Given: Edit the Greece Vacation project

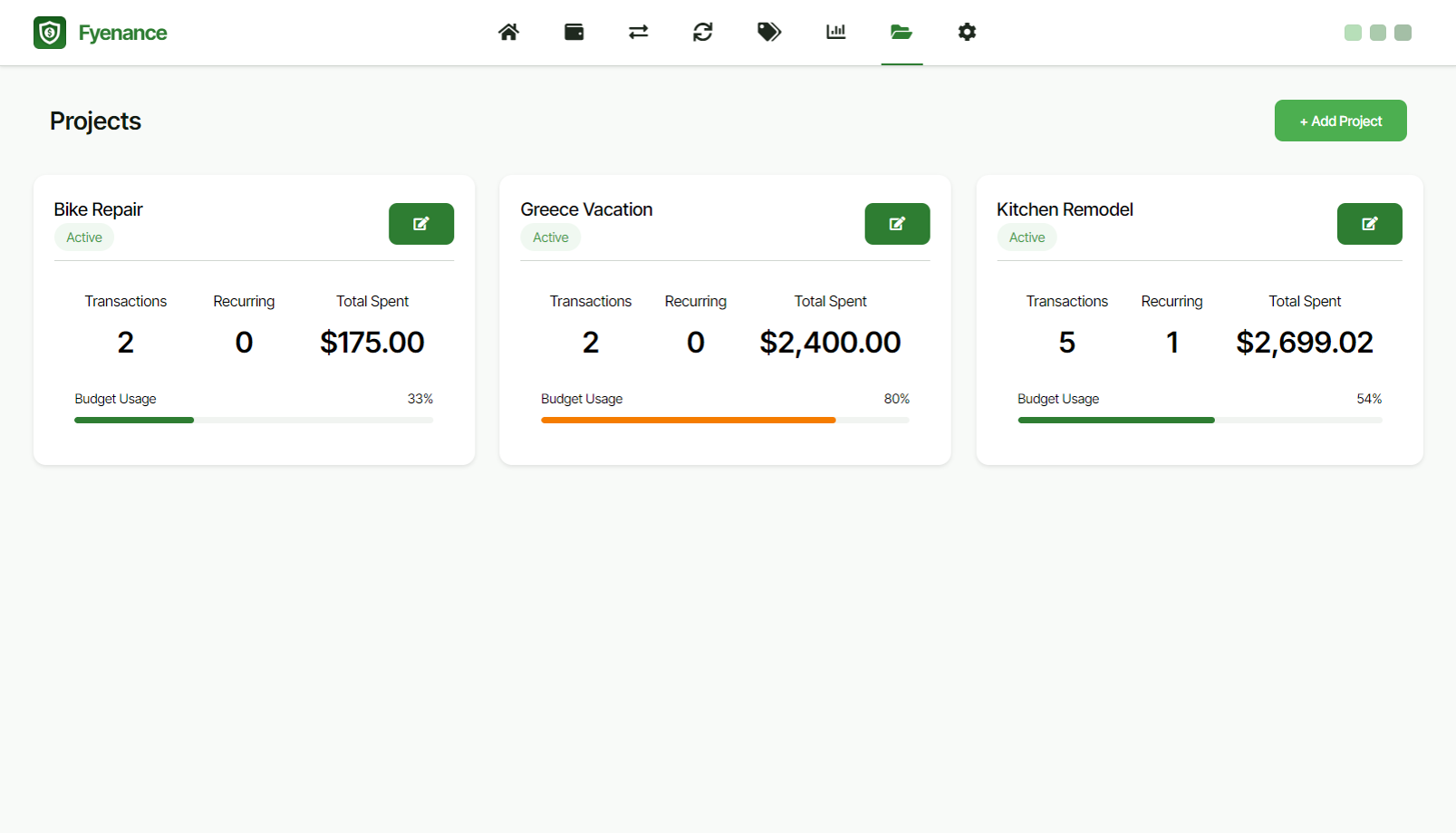Looking at the screenshot, I should click(897, 223).
